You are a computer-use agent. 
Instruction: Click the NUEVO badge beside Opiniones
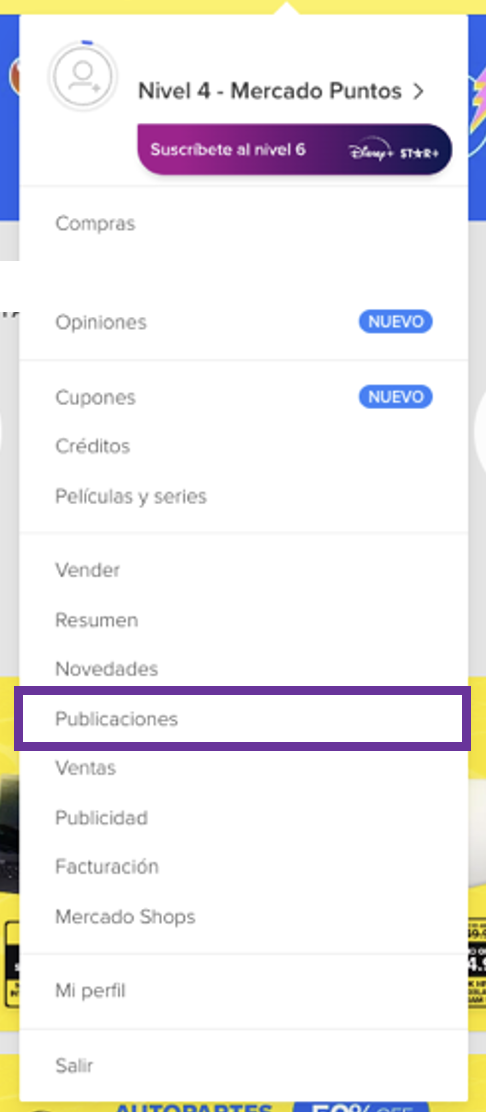click(x=395, y=322)
